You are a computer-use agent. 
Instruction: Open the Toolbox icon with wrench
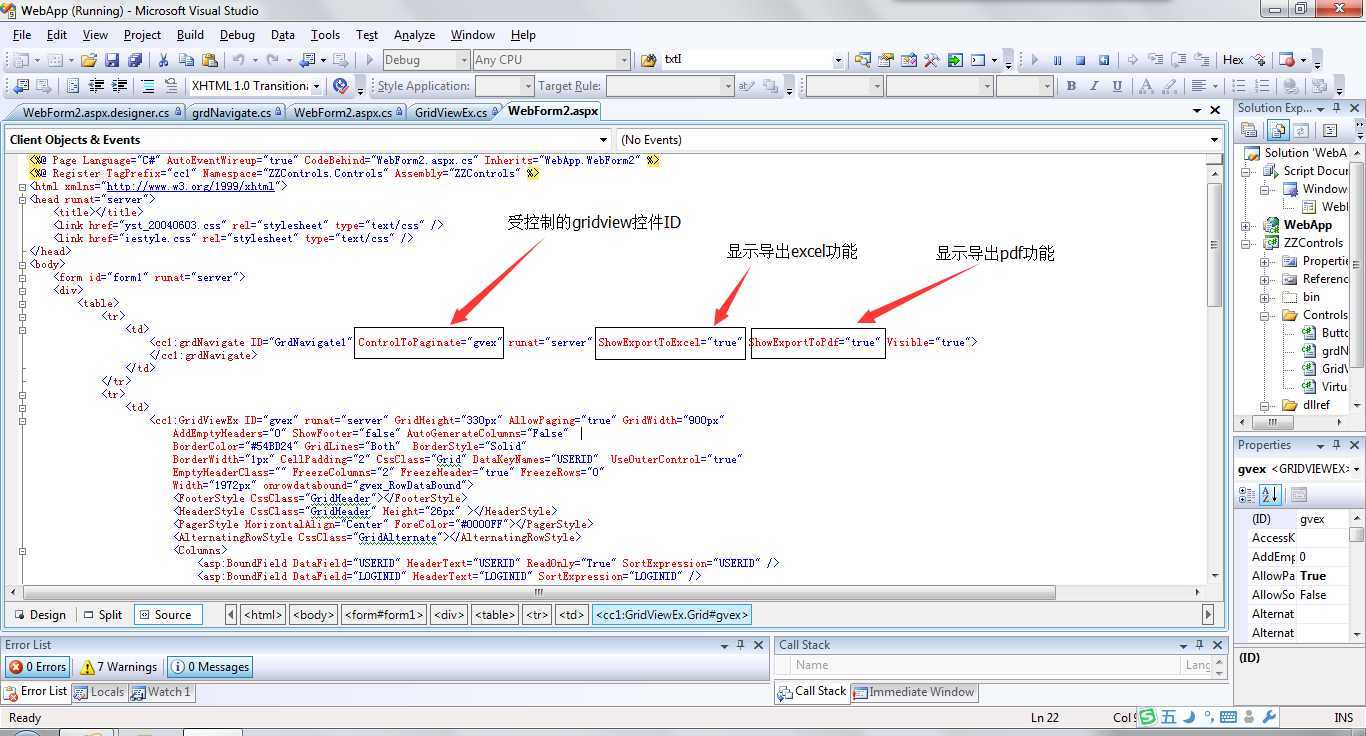[x=931, y=60]
